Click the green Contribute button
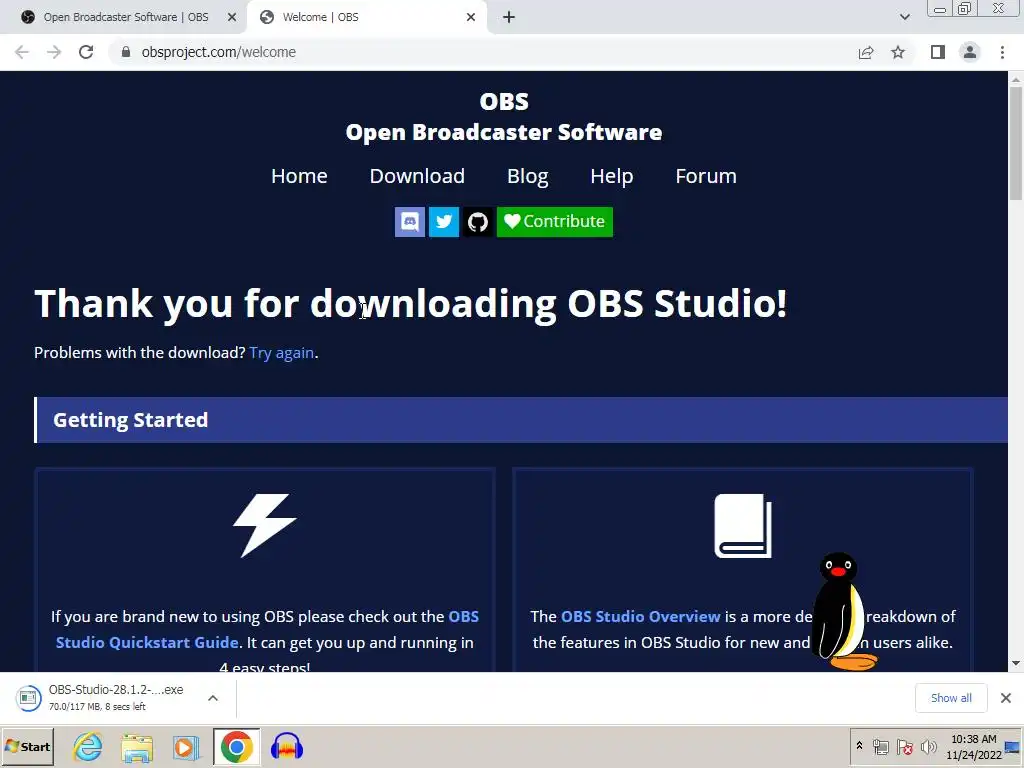This screenshot has width=1024, height=768. (554, 222)
